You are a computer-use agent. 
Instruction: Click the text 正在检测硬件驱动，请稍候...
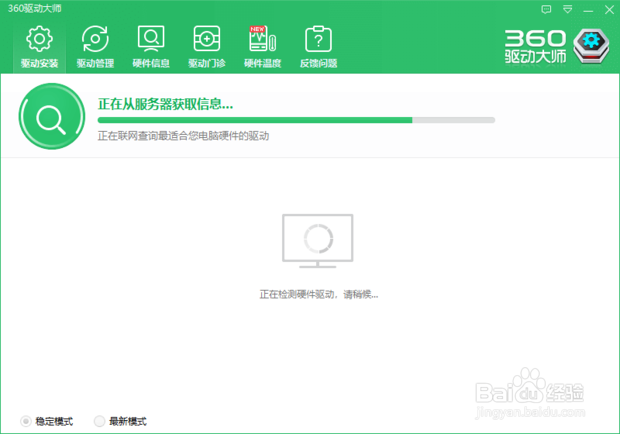pyautogui.click(x=319, y=294)
